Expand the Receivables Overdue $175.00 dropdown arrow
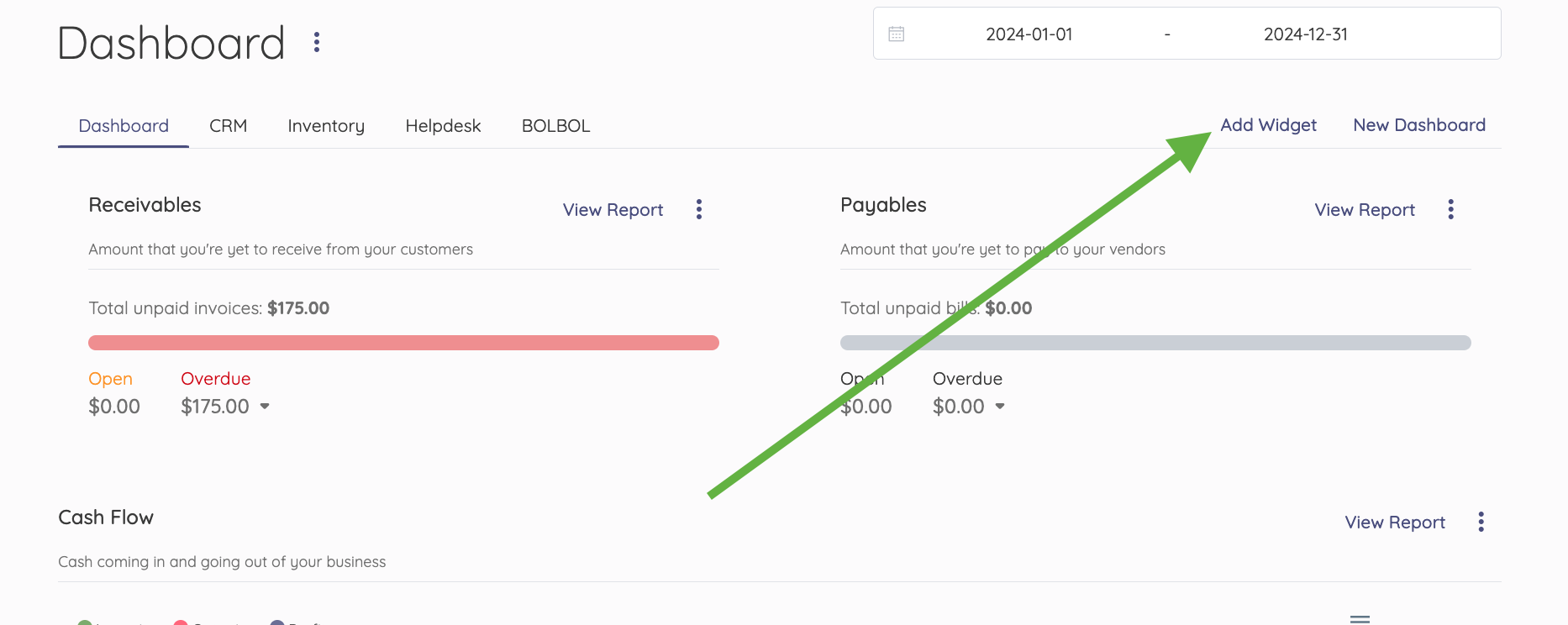Viewport: 1568px width, 625px height. 265,407
